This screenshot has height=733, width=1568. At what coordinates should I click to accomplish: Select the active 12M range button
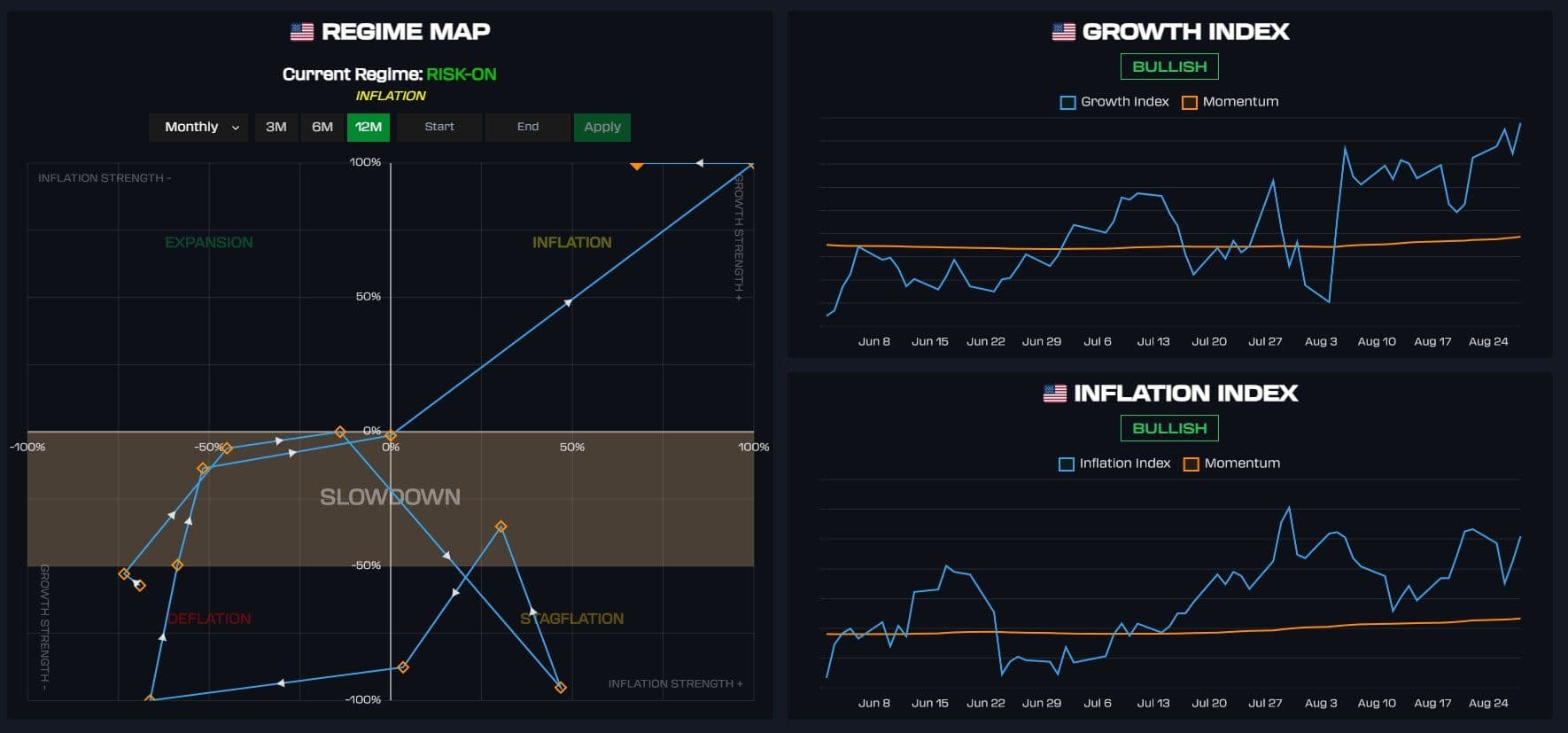[x=369, y=128]
